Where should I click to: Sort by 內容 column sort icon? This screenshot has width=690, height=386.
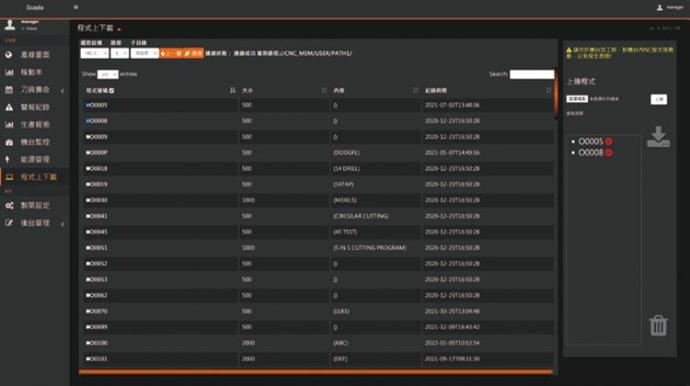point(415,90)
